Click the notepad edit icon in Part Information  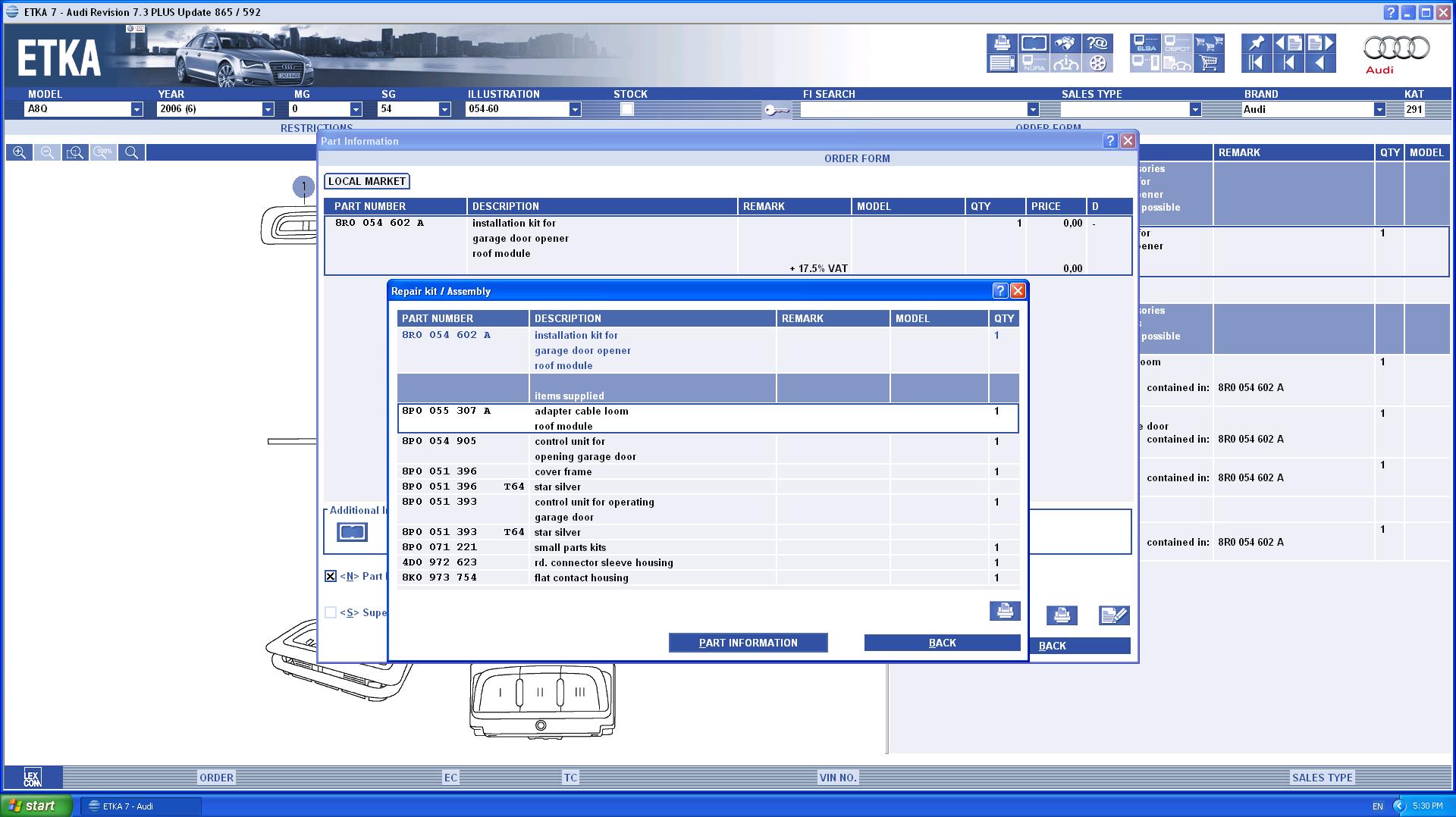[x=1114, y=615]
